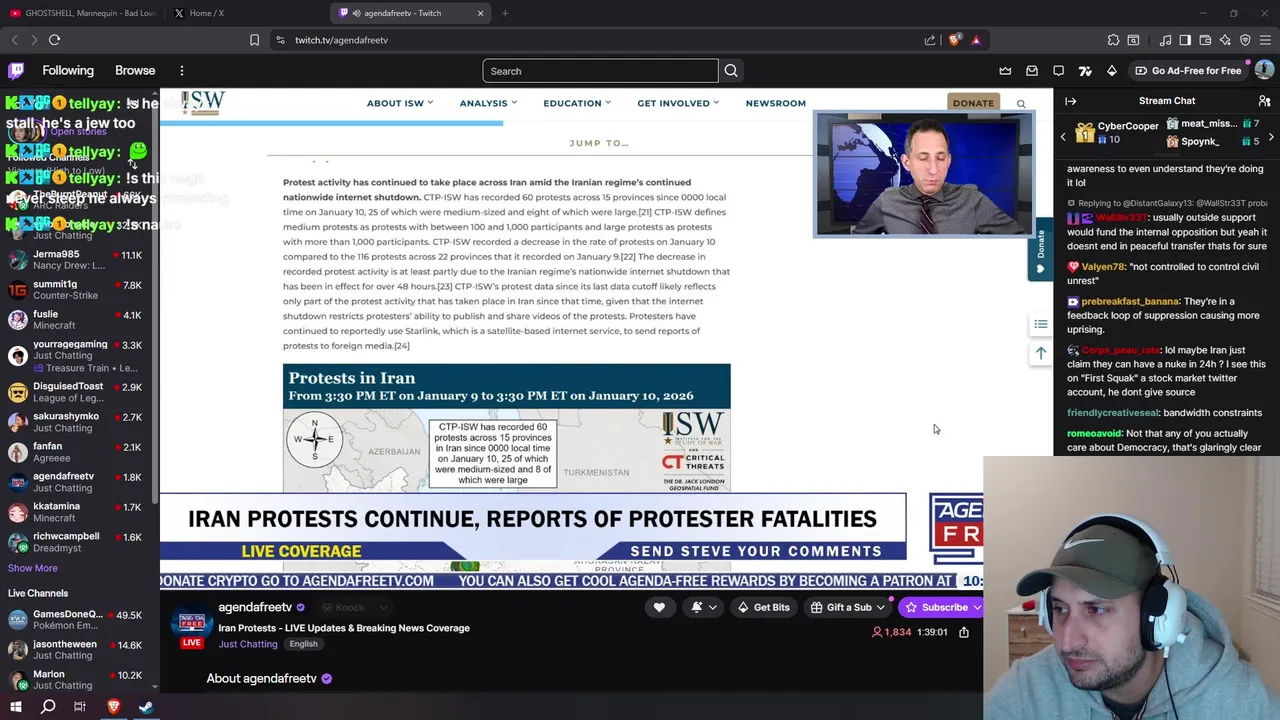The width and height of the screenshot is (1280, 720).
Task: Open summit1g channel in sidebar
Action: [x=78, y=290]
